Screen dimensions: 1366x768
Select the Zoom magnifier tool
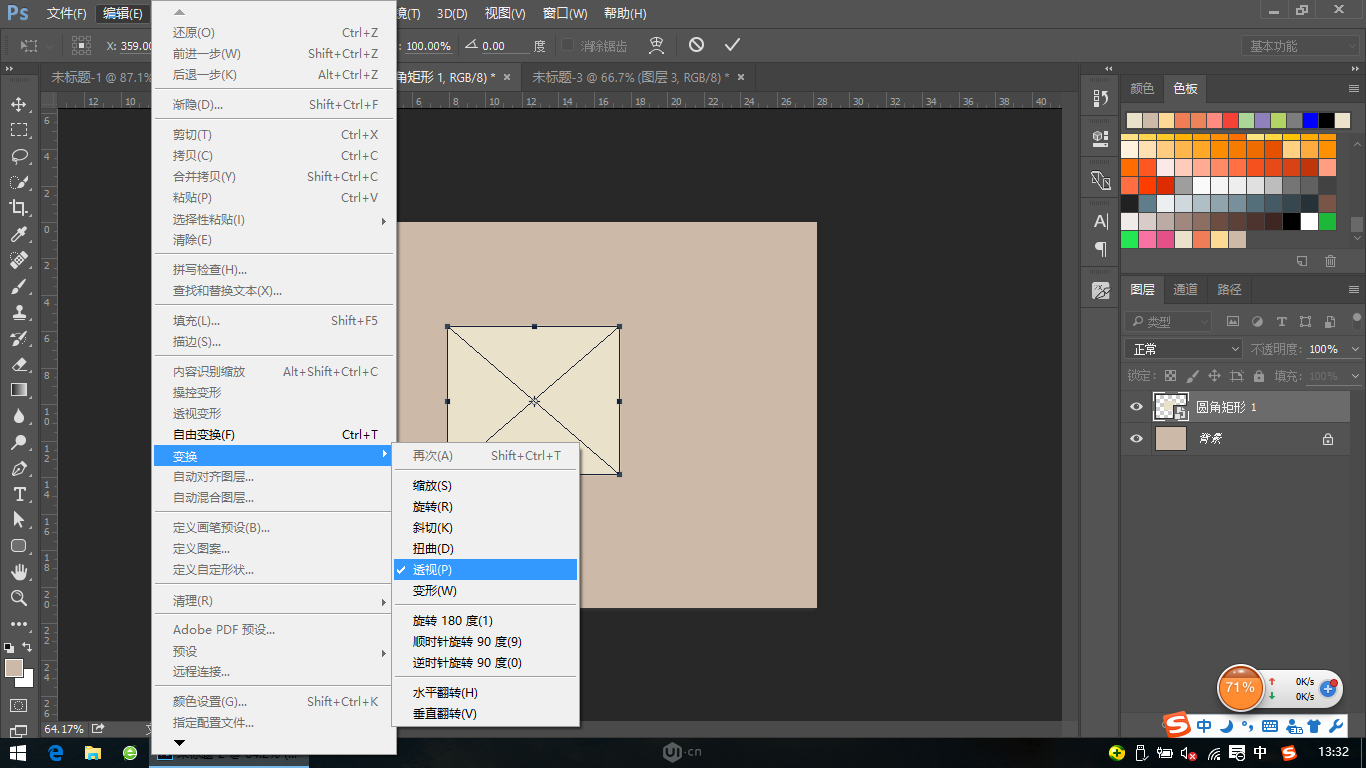click(19, 598)
